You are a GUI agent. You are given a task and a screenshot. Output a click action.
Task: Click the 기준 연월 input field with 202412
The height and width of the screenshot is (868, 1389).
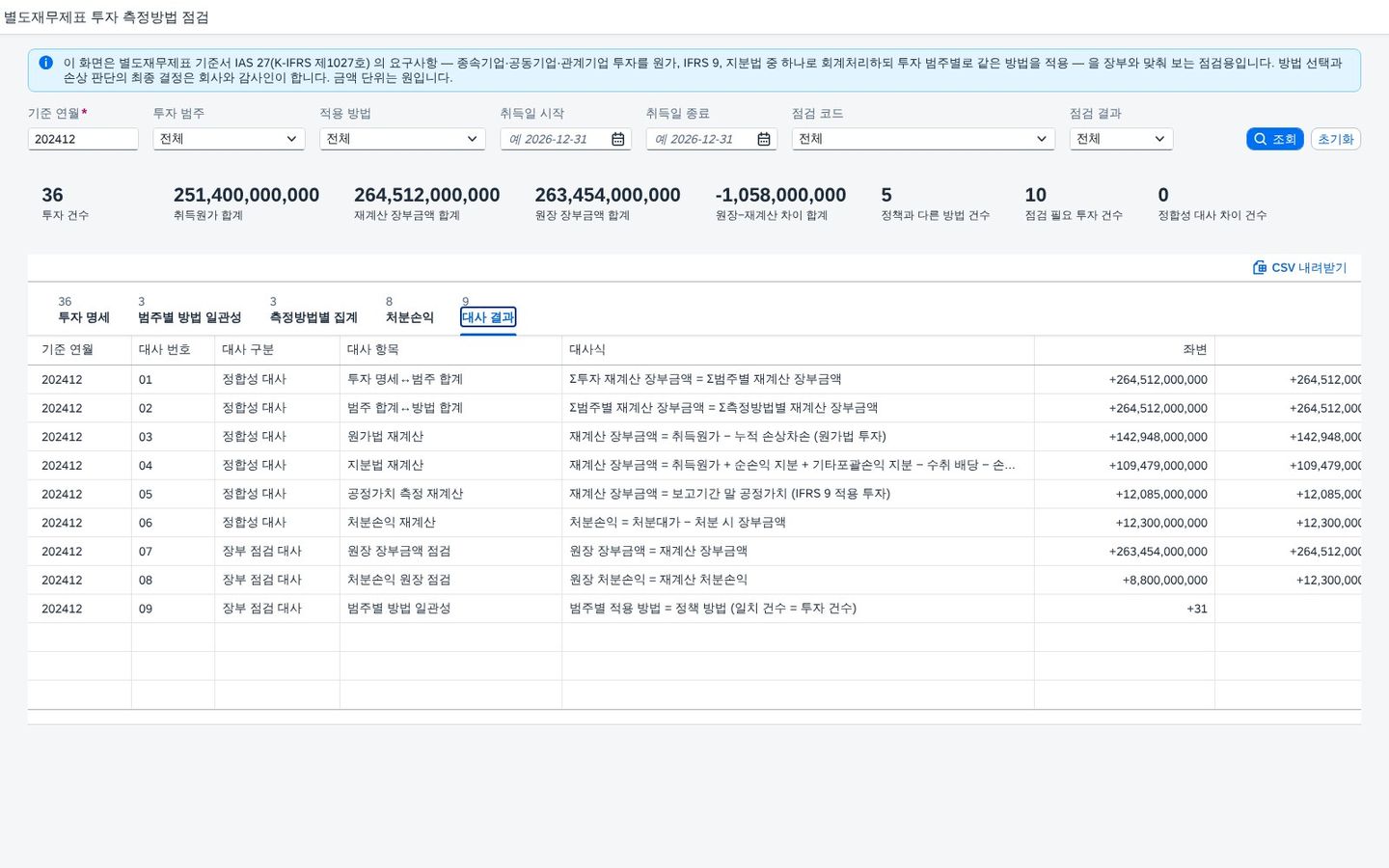pyautogui.click(x=83, y=139)
